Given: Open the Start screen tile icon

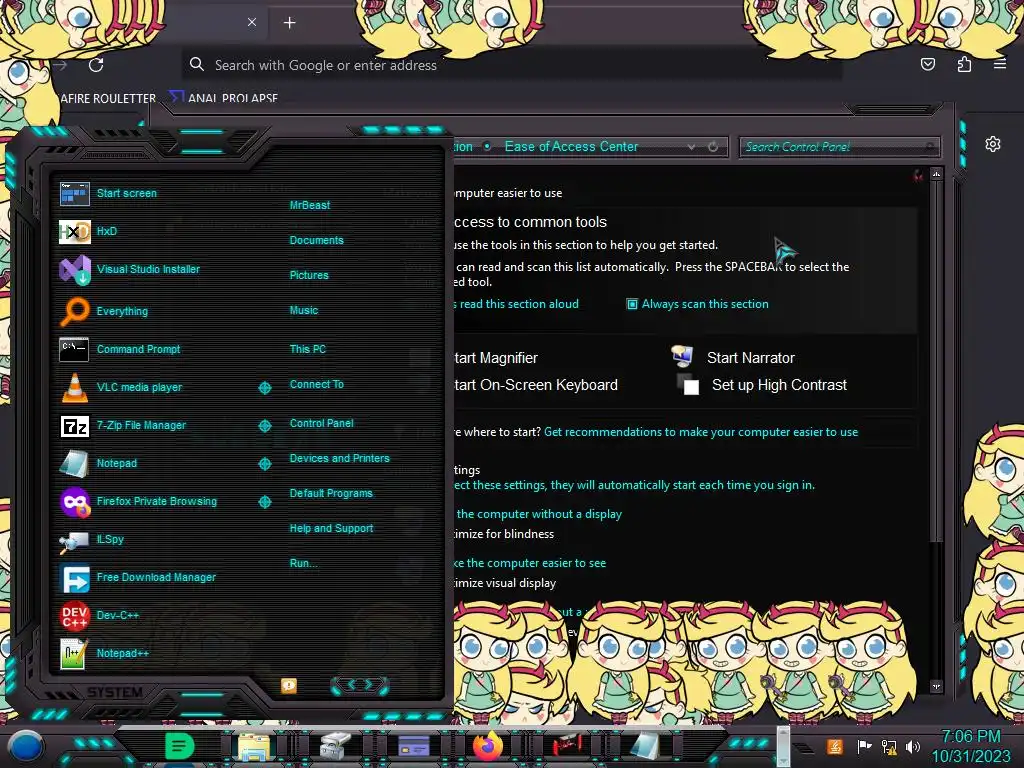Looking at the screenshot, I should (x=74, y=193).
